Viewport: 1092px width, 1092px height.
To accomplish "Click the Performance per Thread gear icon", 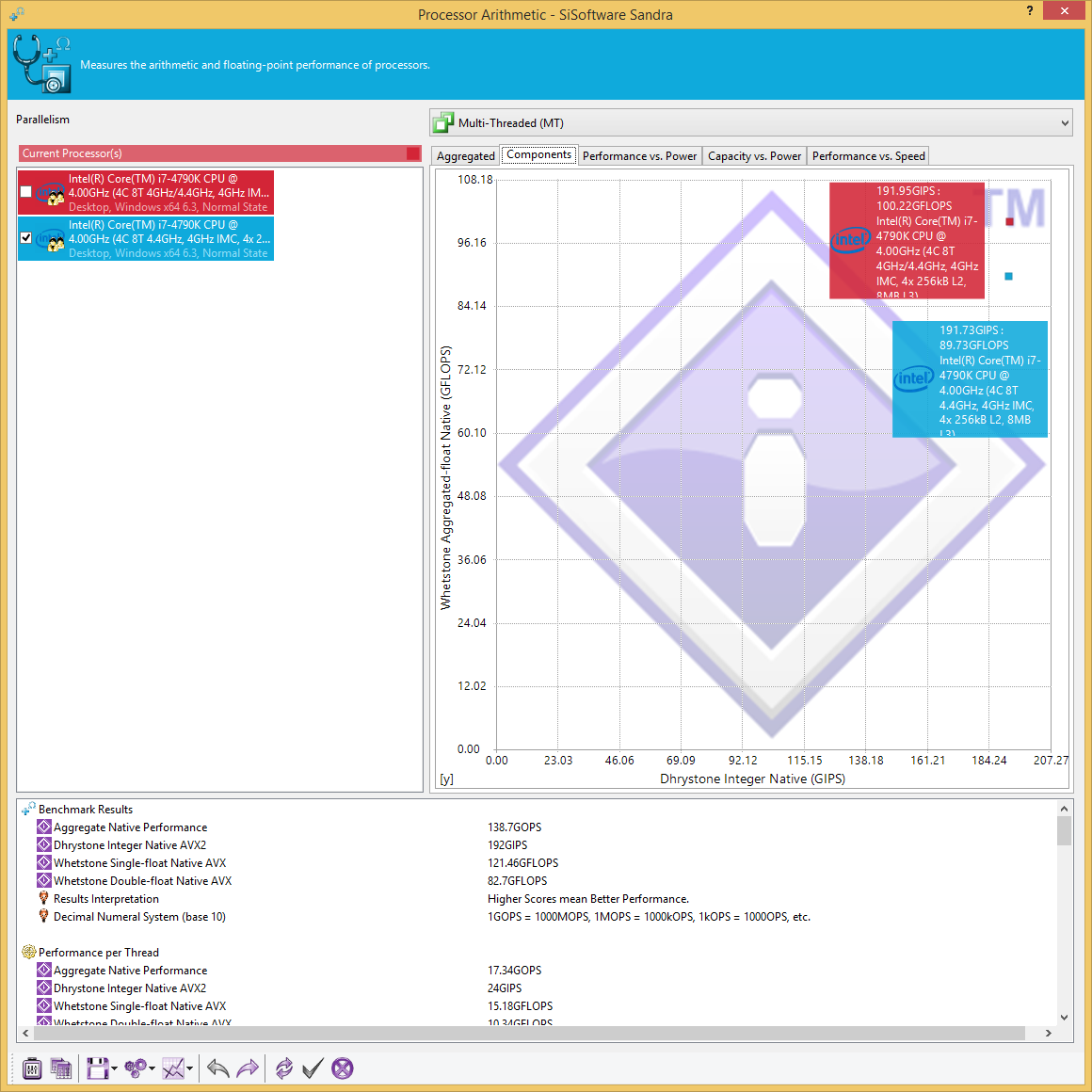I will pos(28,952).
